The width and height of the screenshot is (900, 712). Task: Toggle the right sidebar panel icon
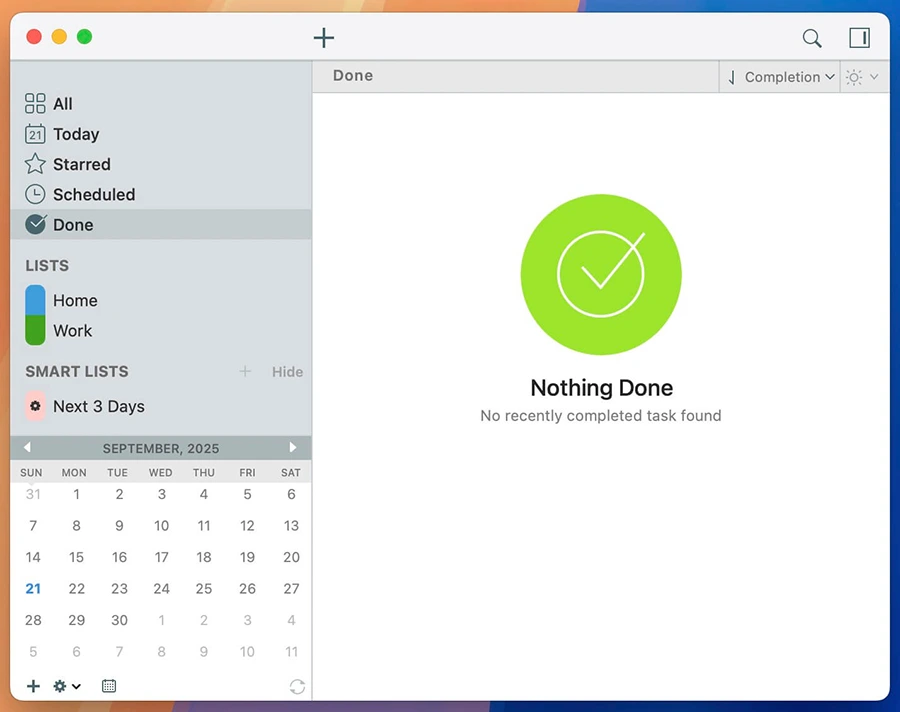point(859,38)
